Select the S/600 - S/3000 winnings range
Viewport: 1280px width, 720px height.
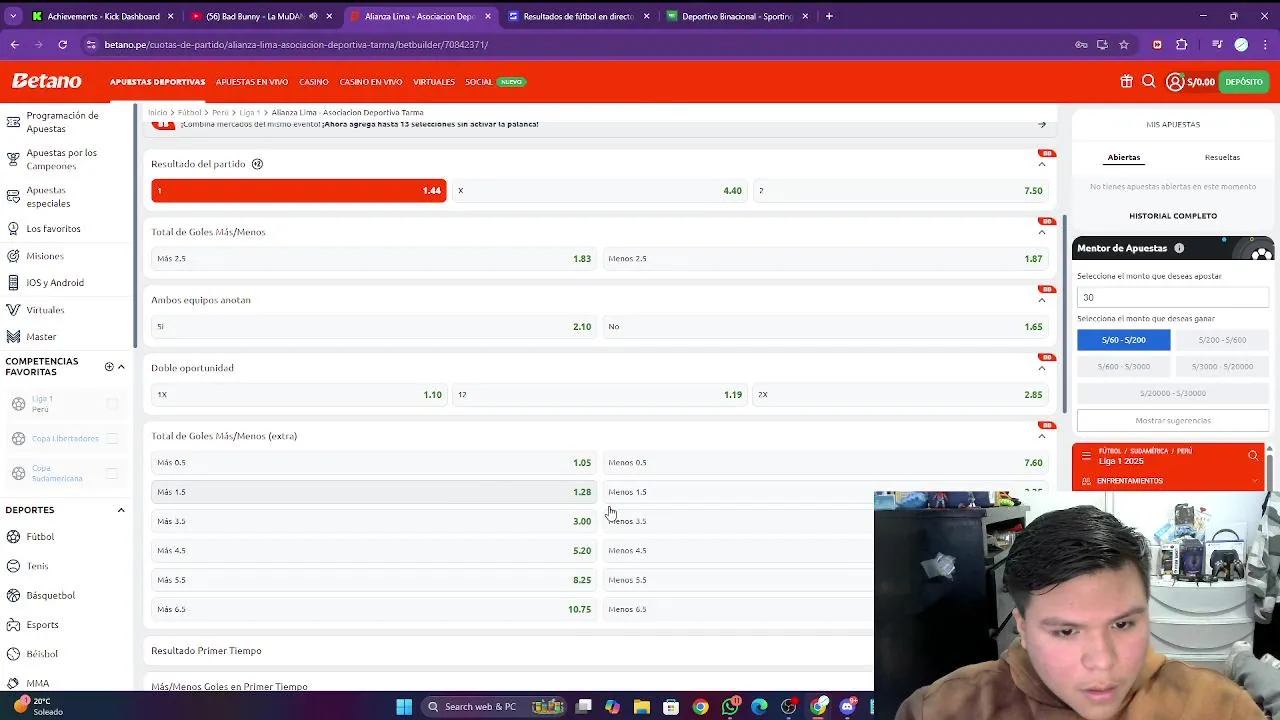point(1124,367)
